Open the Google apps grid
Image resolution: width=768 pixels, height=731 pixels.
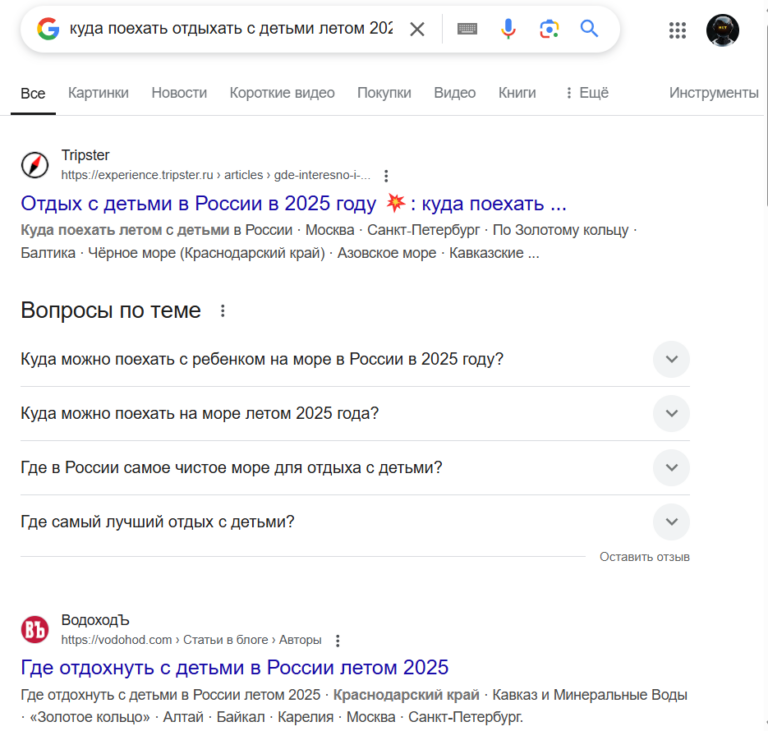[678, 30]
